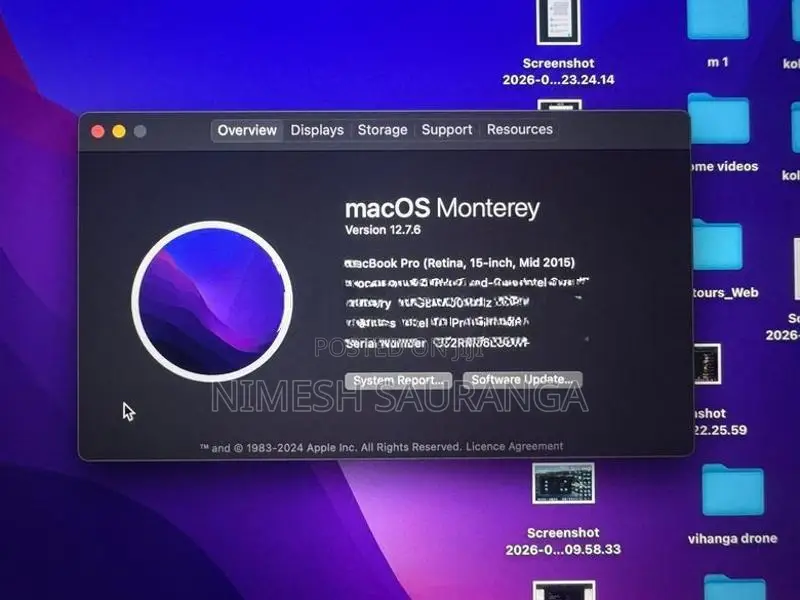Select the Screenshot 09.58.33 file thumbnail
The image size is (800, 600).
coord(563,483)
